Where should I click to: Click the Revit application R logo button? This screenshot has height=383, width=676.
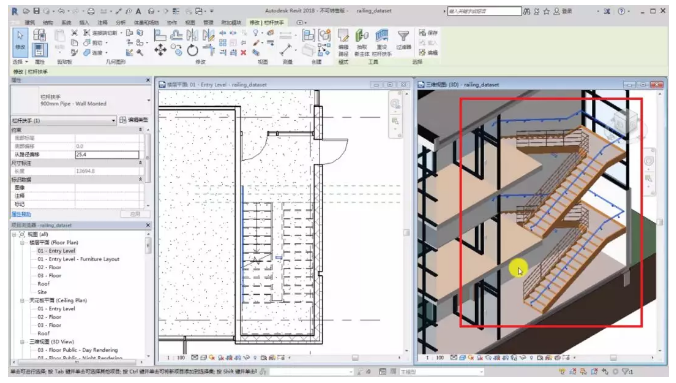pyautogui.click(x=14, y=11)
